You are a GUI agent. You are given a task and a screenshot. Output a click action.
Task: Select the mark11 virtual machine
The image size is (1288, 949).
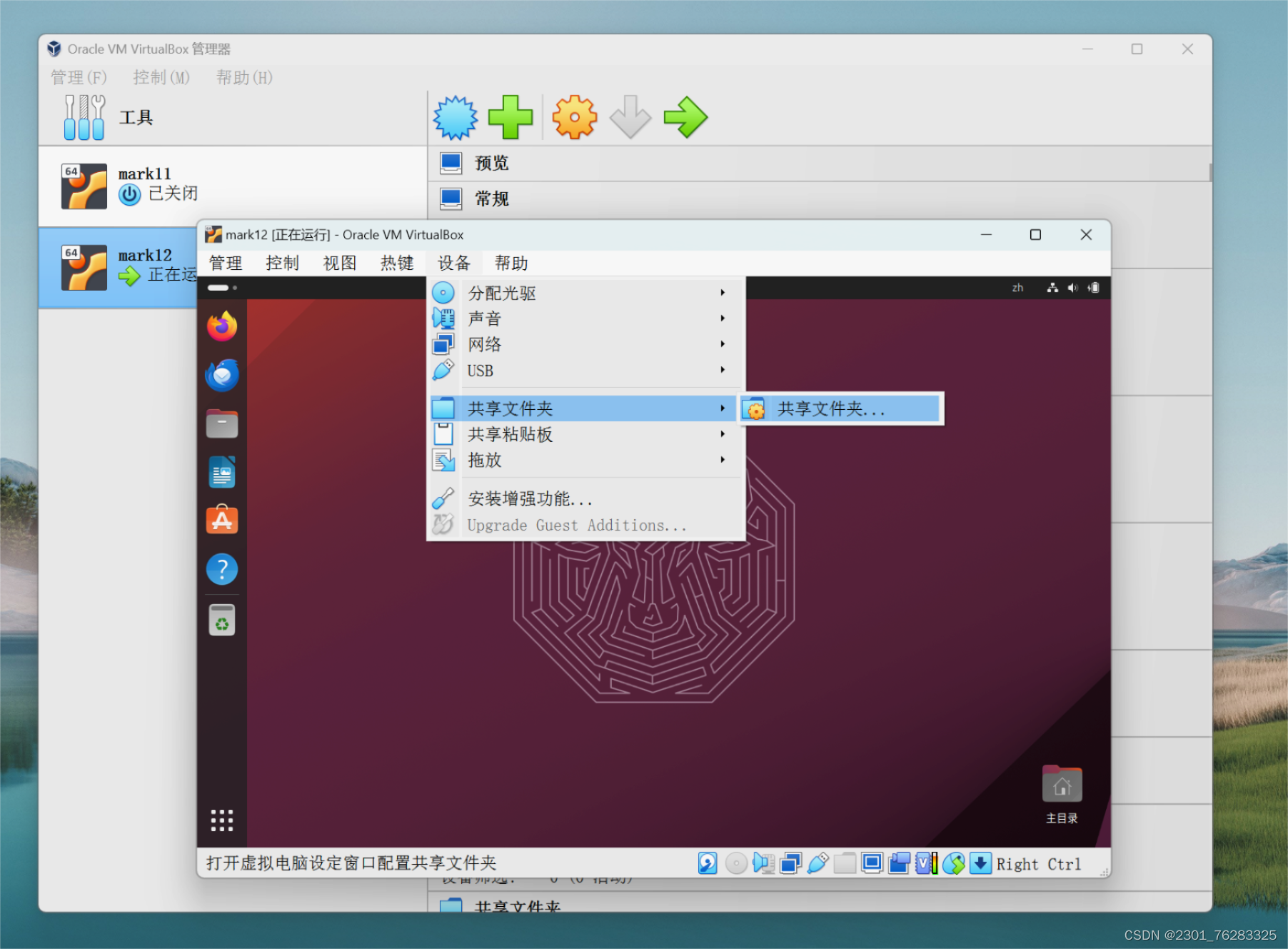233,186
